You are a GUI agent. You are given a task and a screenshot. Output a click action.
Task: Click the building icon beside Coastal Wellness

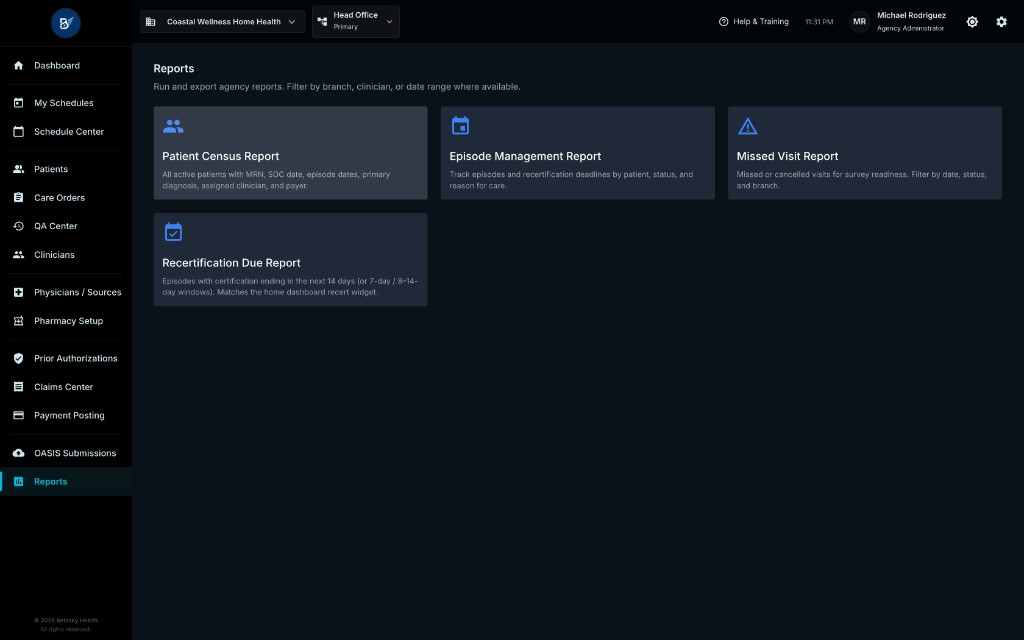[x=150, y=22]
